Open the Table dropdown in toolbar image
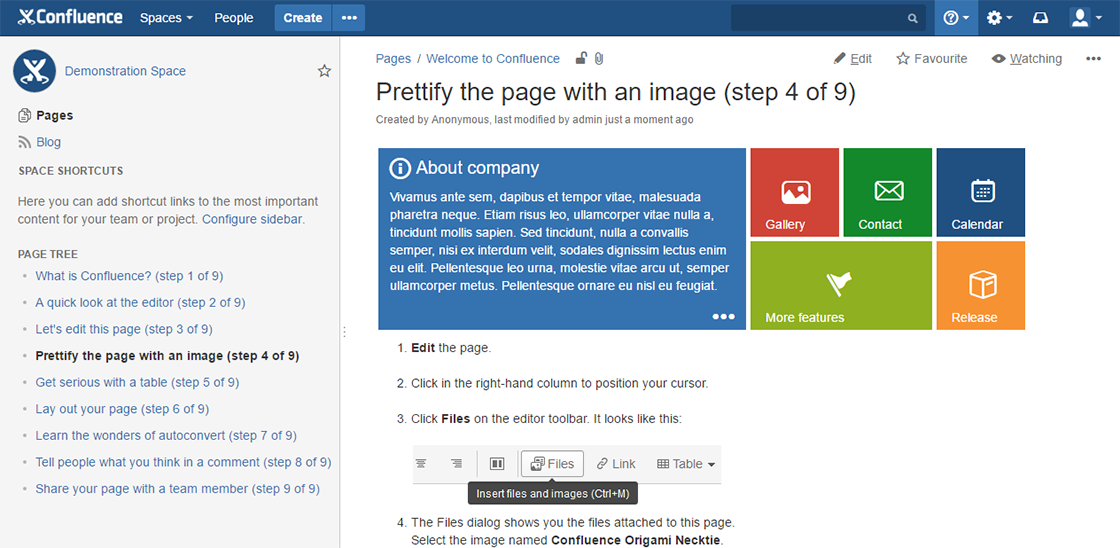Image resolution: width=1120 pixels, height=548 pixels. (686, 464)
